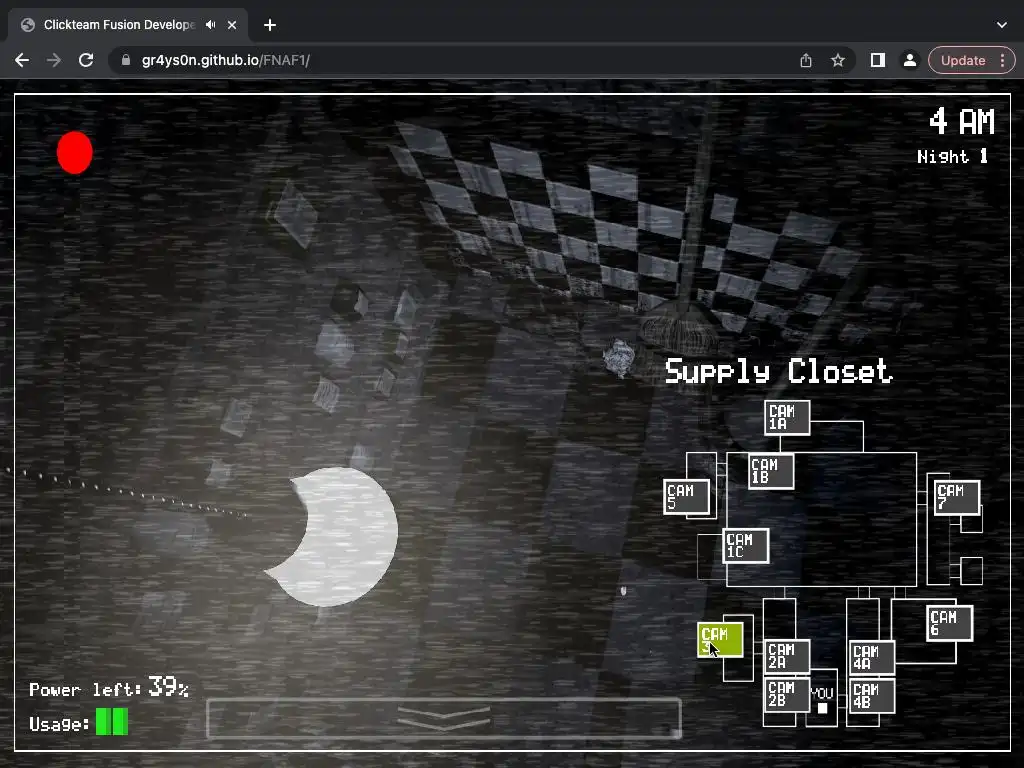Click the Night 1 label
The width and height of the screenshot is (1024, 768).
coord(952,156)
